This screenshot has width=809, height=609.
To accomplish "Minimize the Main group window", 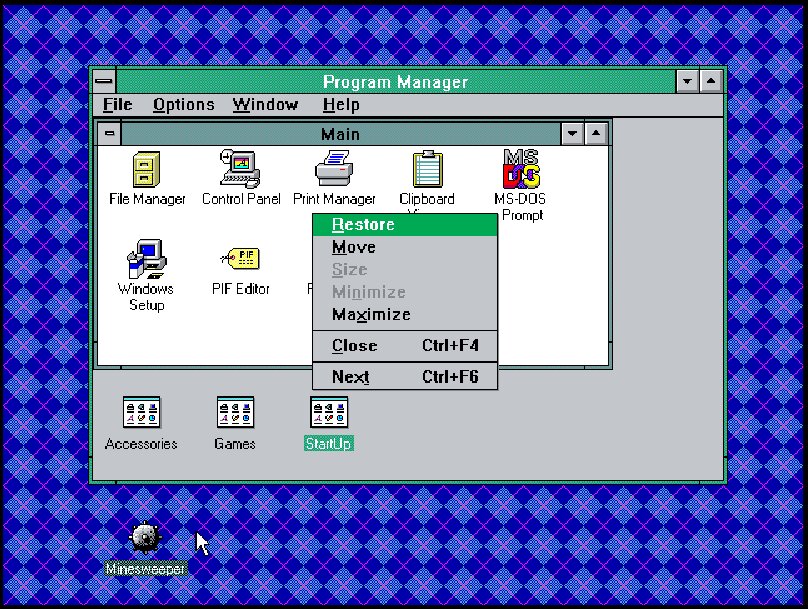I will 572,134.
